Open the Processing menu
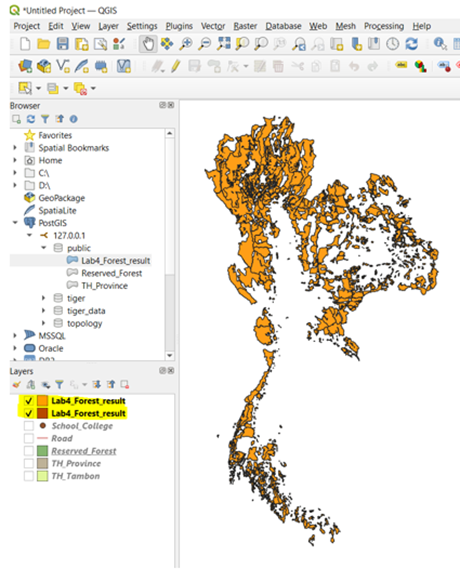 pyautogui.click(x=384, y=26)
